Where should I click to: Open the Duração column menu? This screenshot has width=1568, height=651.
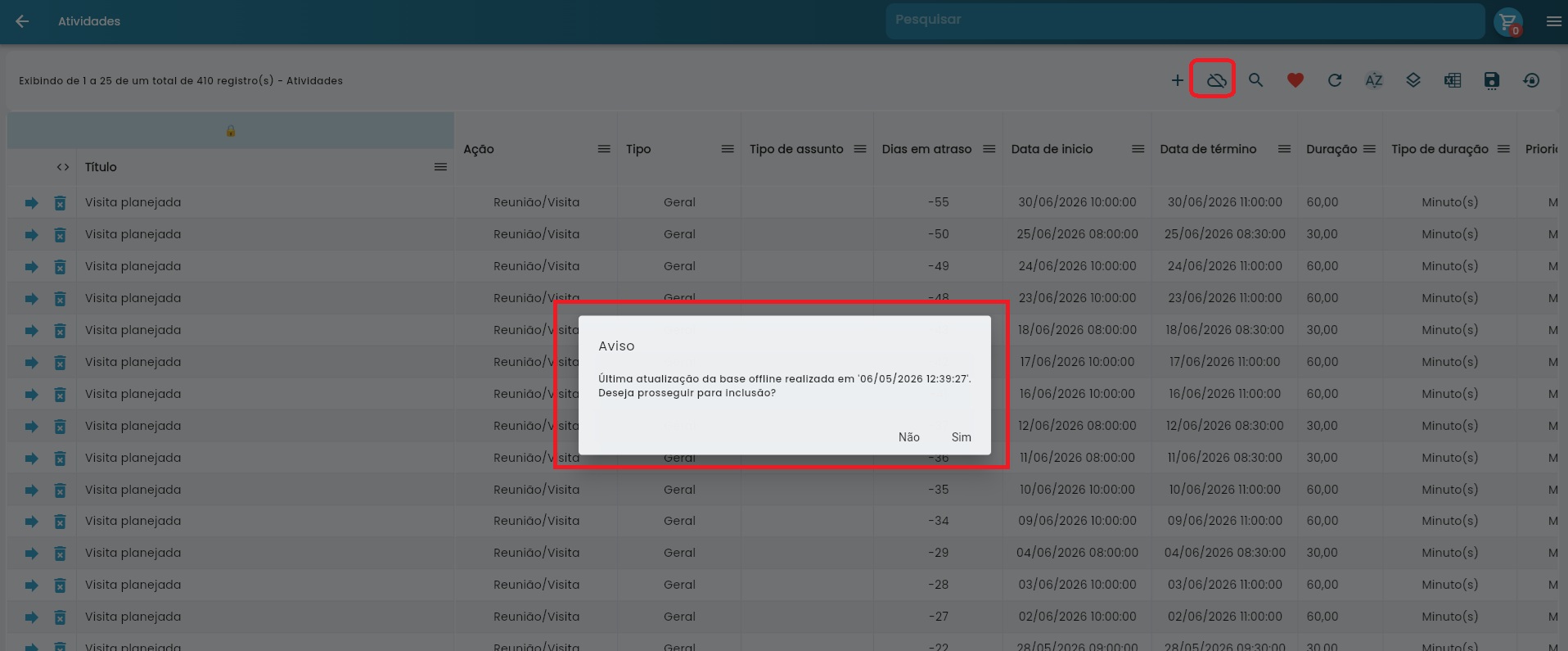click(x=1370, y=149)
